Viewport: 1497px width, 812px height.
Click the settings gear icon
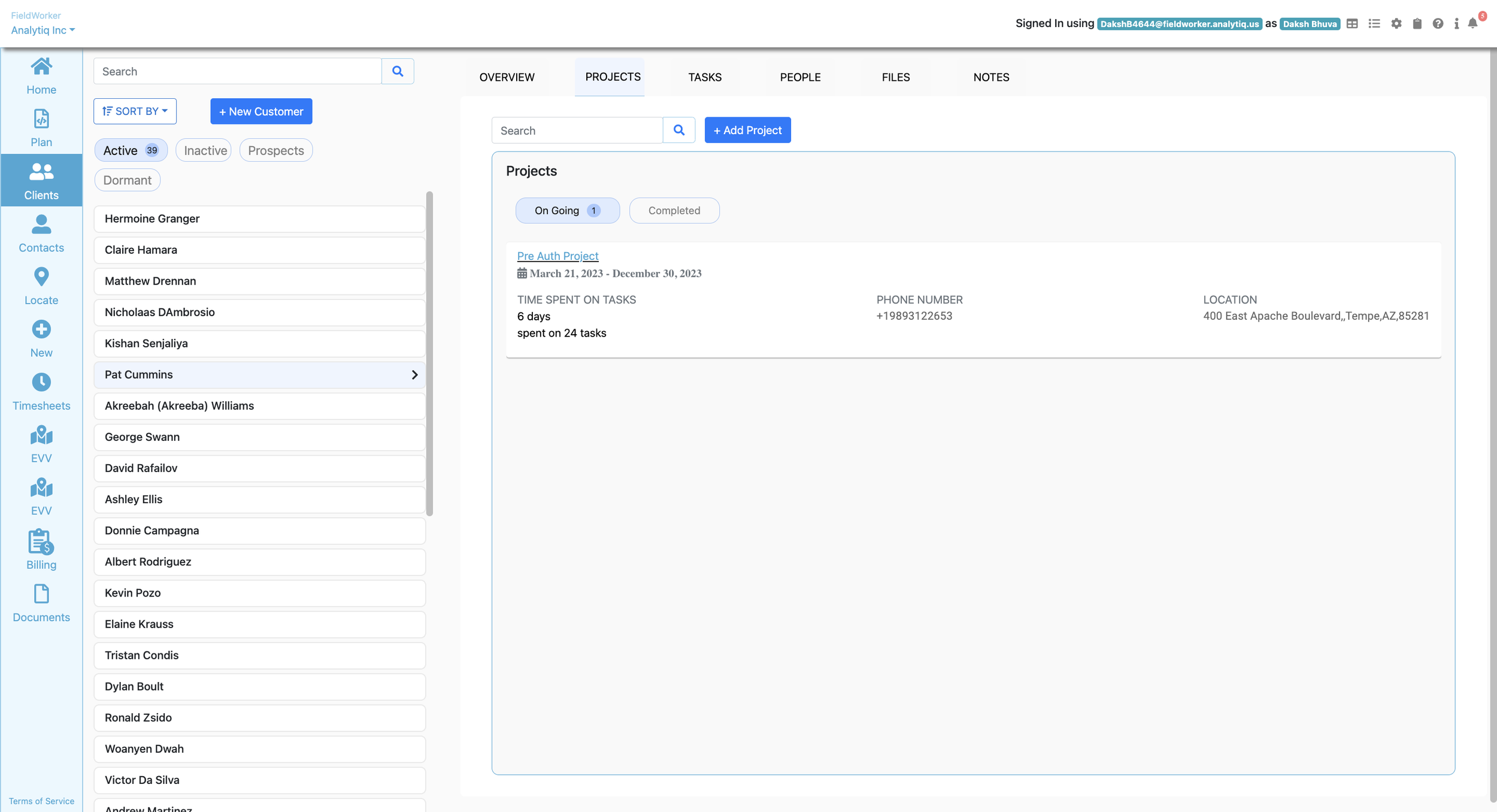(1396, 24)
